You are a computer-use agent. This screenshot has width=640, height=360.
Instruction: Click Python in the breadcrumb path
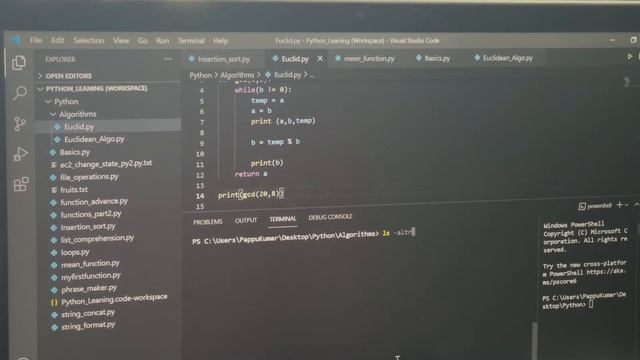[200, 75]
